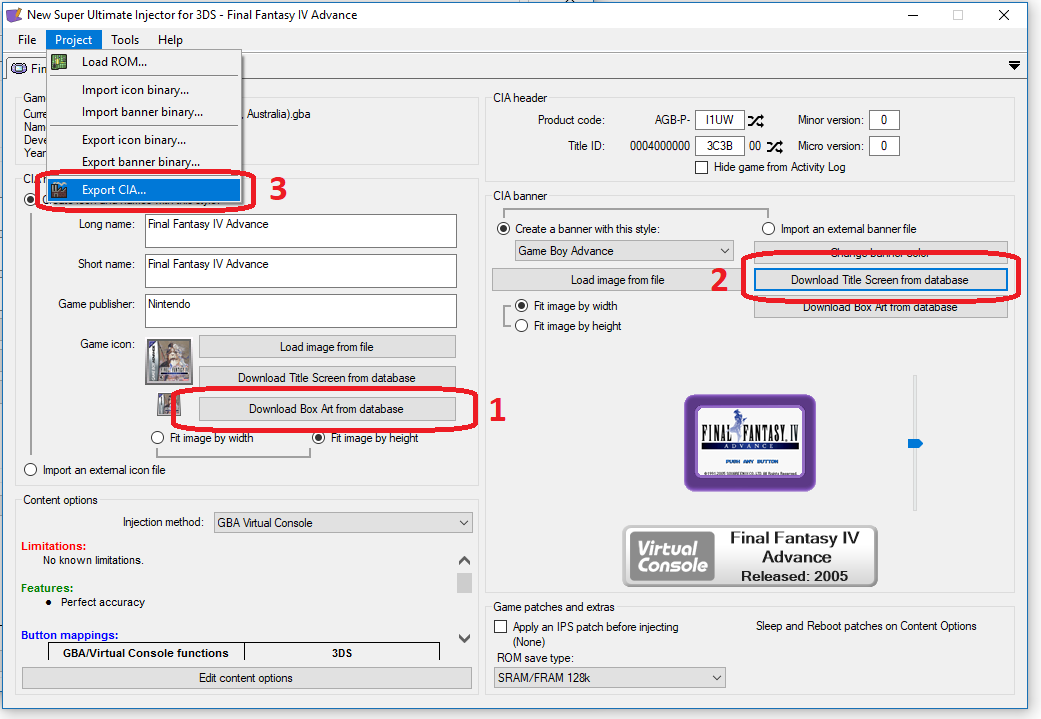The width and height of the screenshot is (1041, 719).
Task: Randomize the product code with the shuffle icon
Action: (756, 121)
